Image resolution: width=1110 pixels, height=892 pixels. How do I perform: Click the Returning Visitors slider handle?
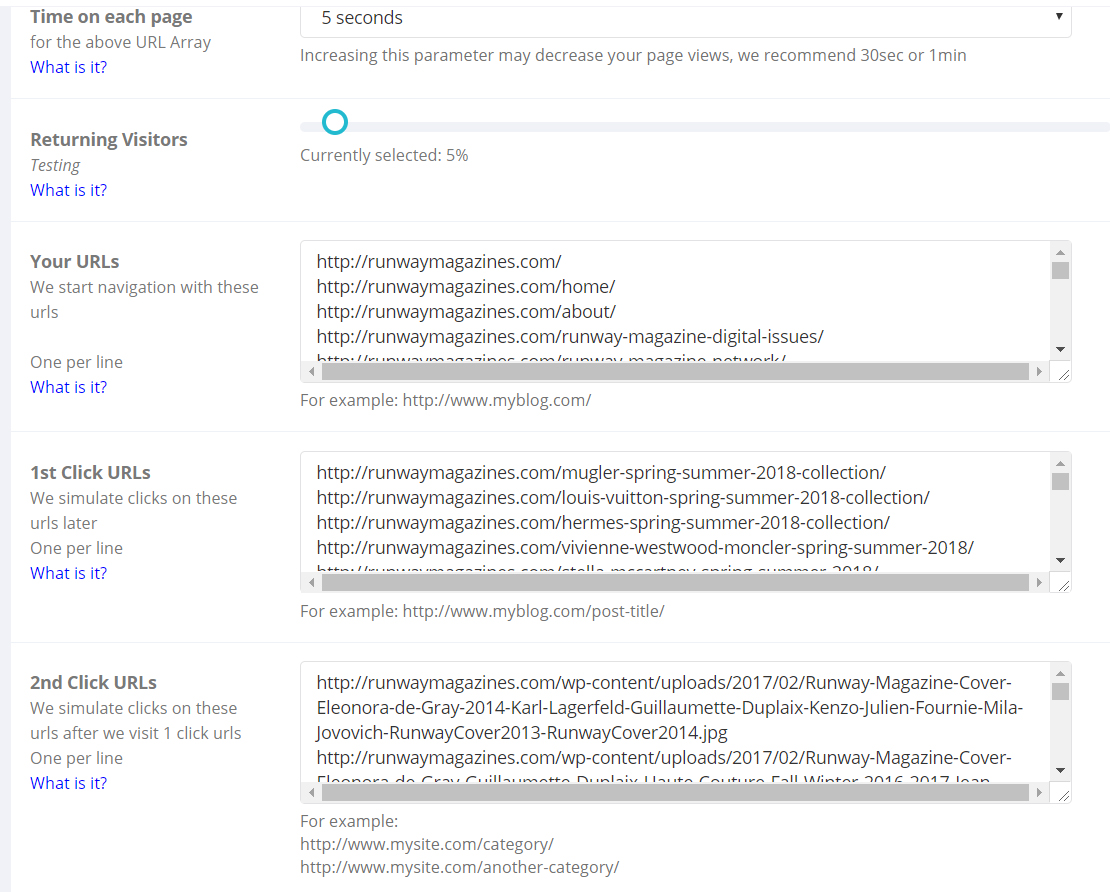(x=336, y=122)
